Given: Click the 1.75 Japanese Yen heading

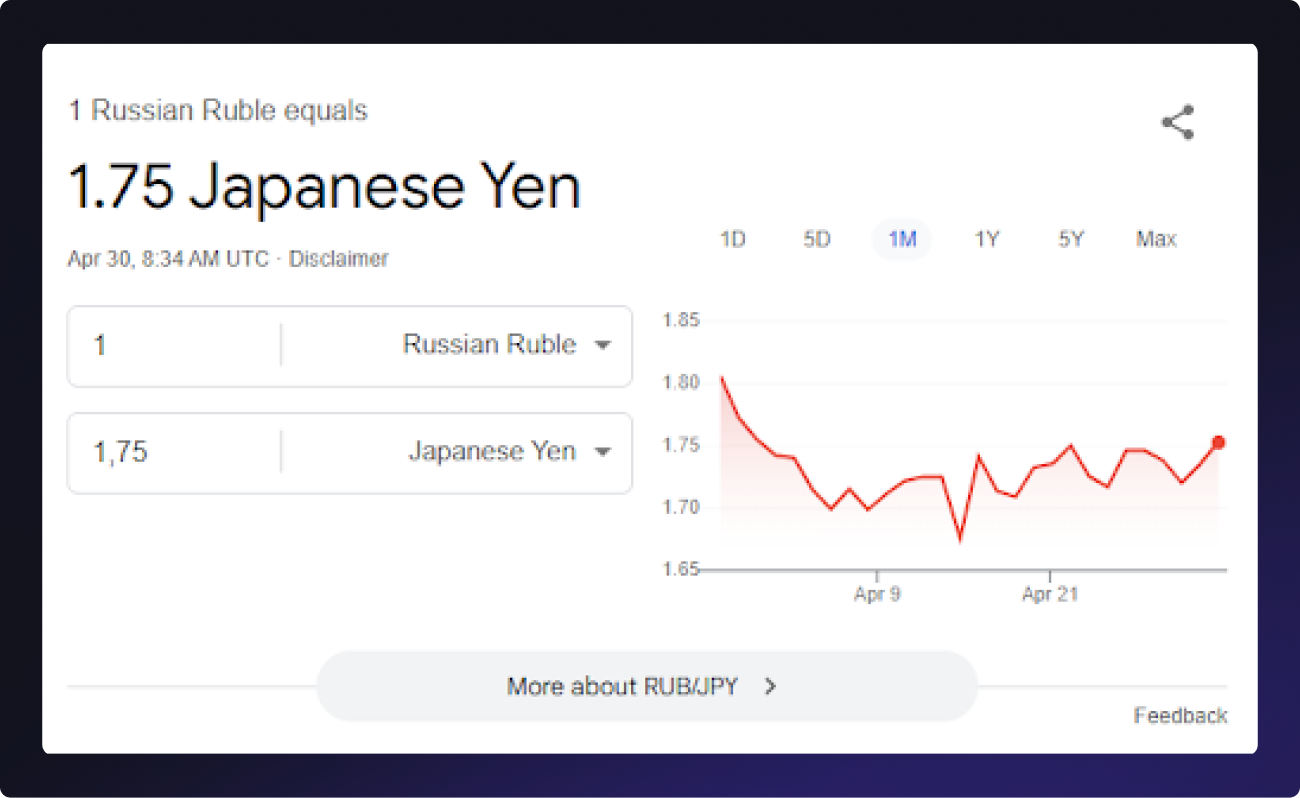Looking at the screenshot, I should [x=324, y=187].
